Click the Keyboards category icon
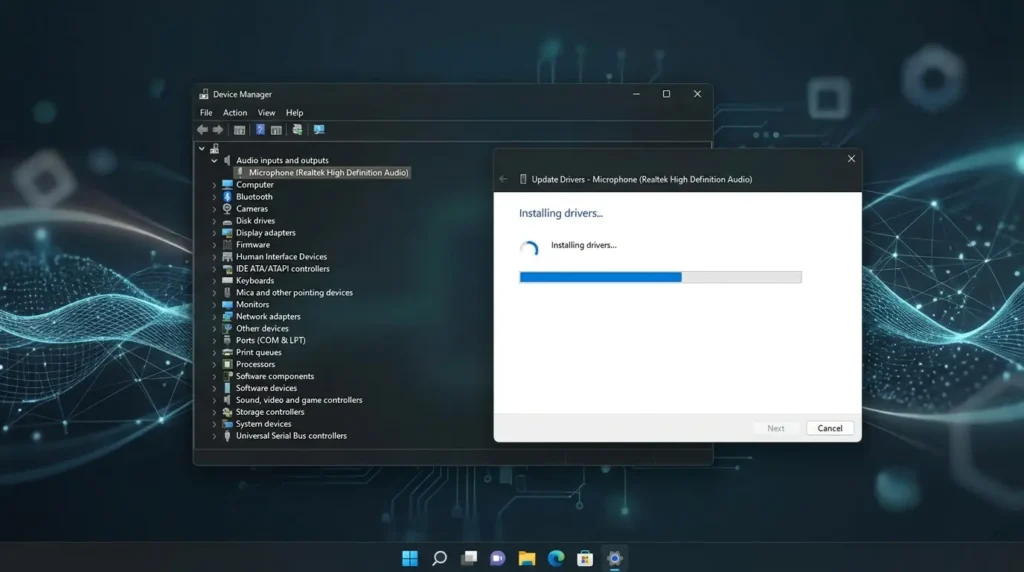 [227, 280]
